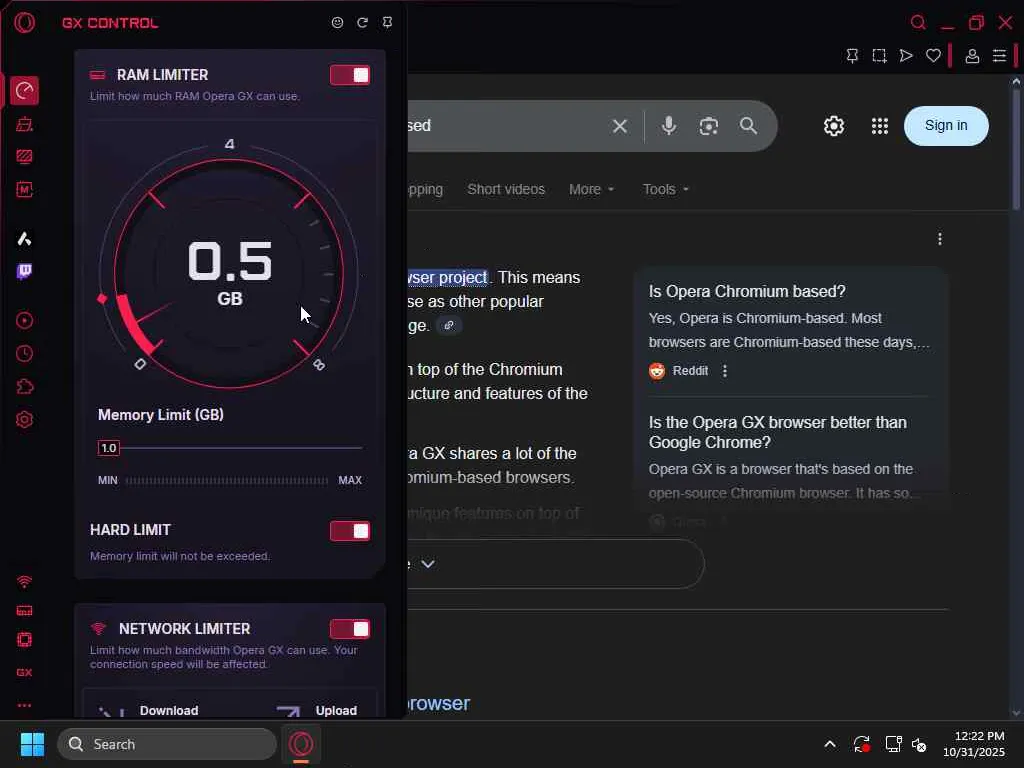The image size is (1024, 768).
Task: Open the browser search magnifier in title bar
Action: point(918,23)
